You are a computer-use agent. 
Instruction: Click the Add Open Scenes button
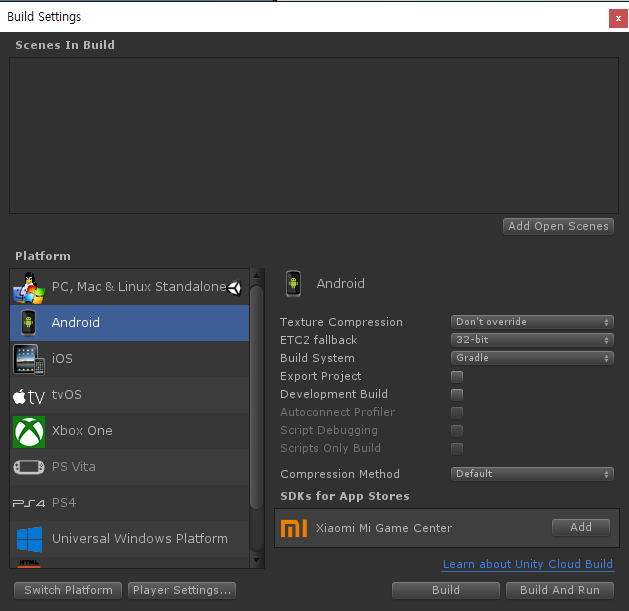click(x=558, y=226)
